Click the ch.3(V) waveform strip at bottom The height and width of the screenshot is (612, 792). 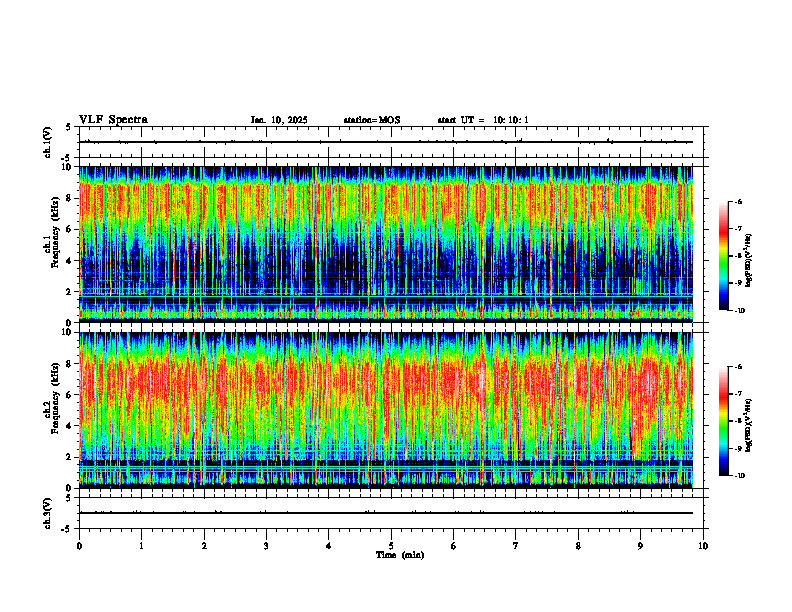click(x=393, y=513)
